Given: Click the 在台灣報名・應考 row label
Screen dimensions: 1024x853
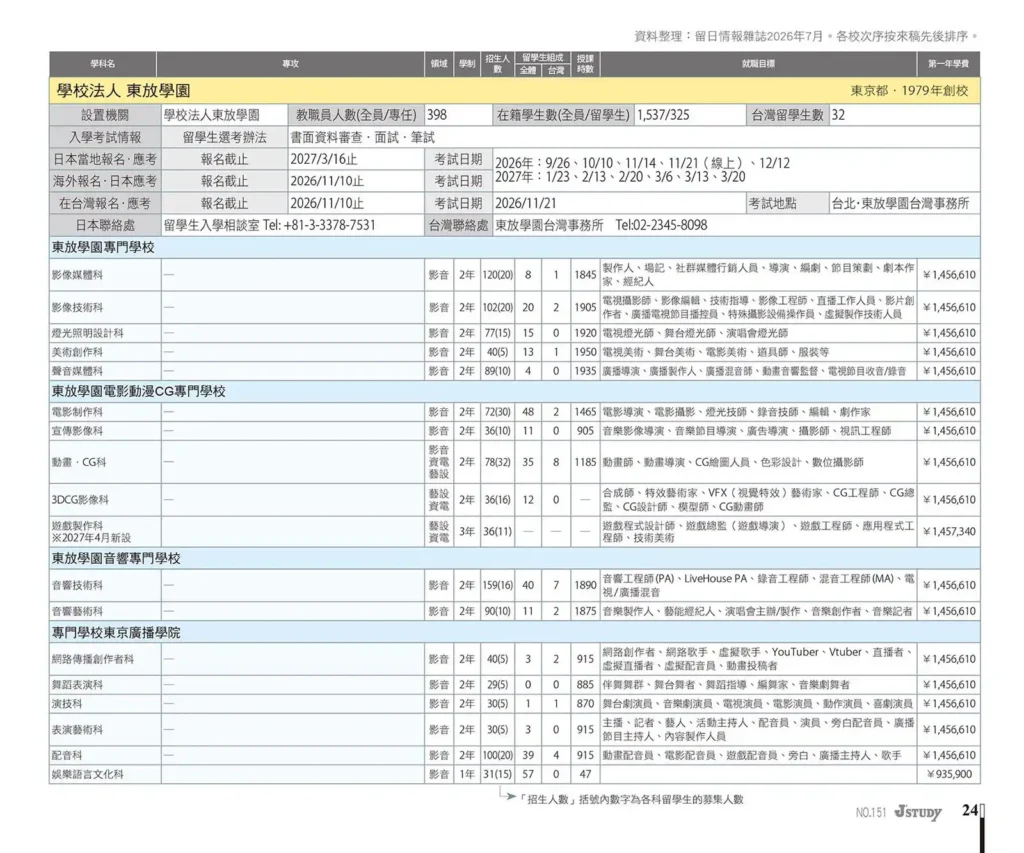Looking at the screenshot, I should pos(105,203).
